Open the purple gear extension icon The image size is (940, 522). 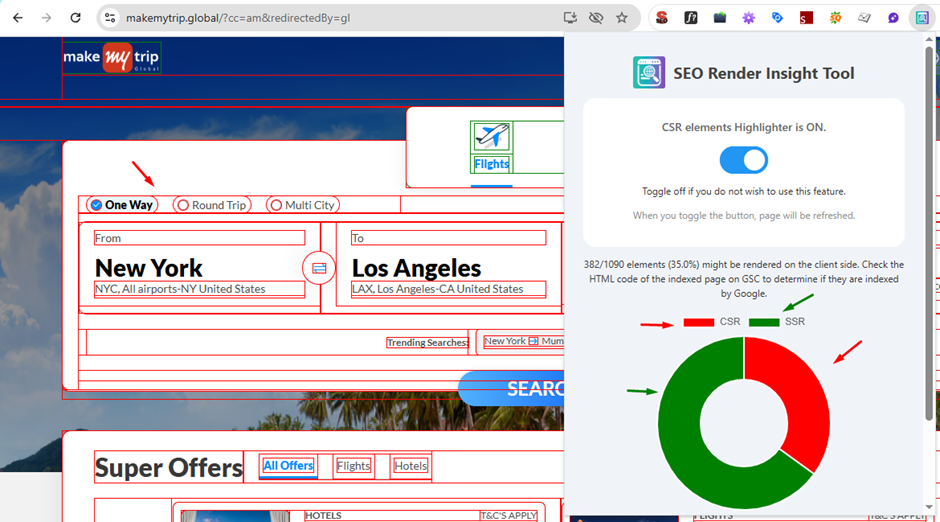coord(748,18)
